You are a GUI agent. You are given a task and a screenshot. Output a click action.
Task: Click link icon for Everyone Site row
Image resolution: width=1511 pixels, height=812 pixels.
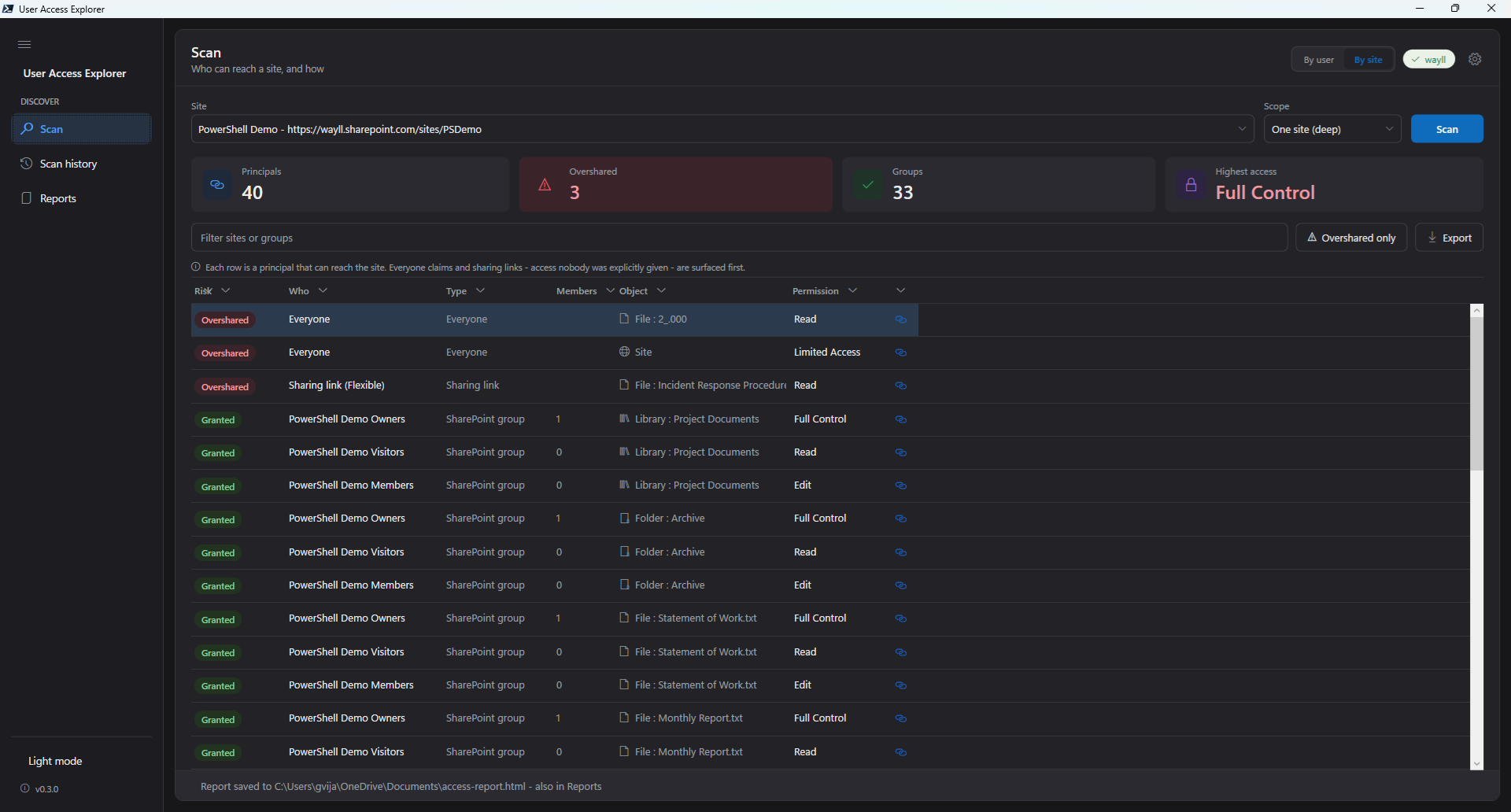(901, 352)
